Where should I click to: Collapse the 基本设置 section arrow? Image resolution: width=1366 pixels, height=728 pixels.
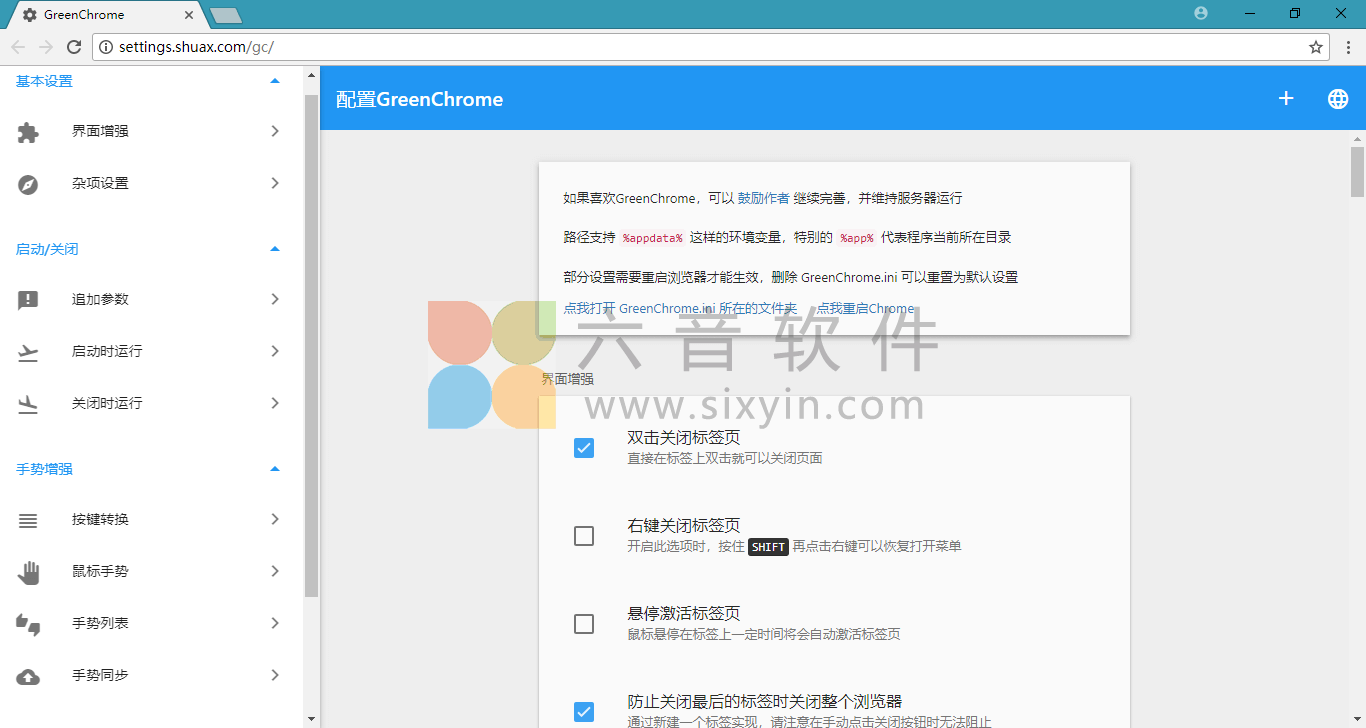(x=275, y=81)
